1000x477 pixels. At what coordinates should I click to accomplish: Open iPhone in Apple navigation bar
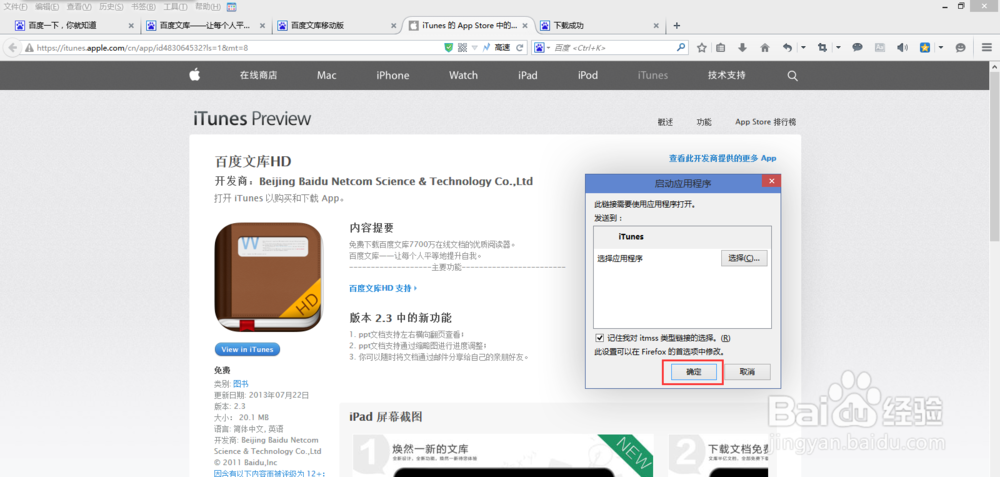(393, 75)
